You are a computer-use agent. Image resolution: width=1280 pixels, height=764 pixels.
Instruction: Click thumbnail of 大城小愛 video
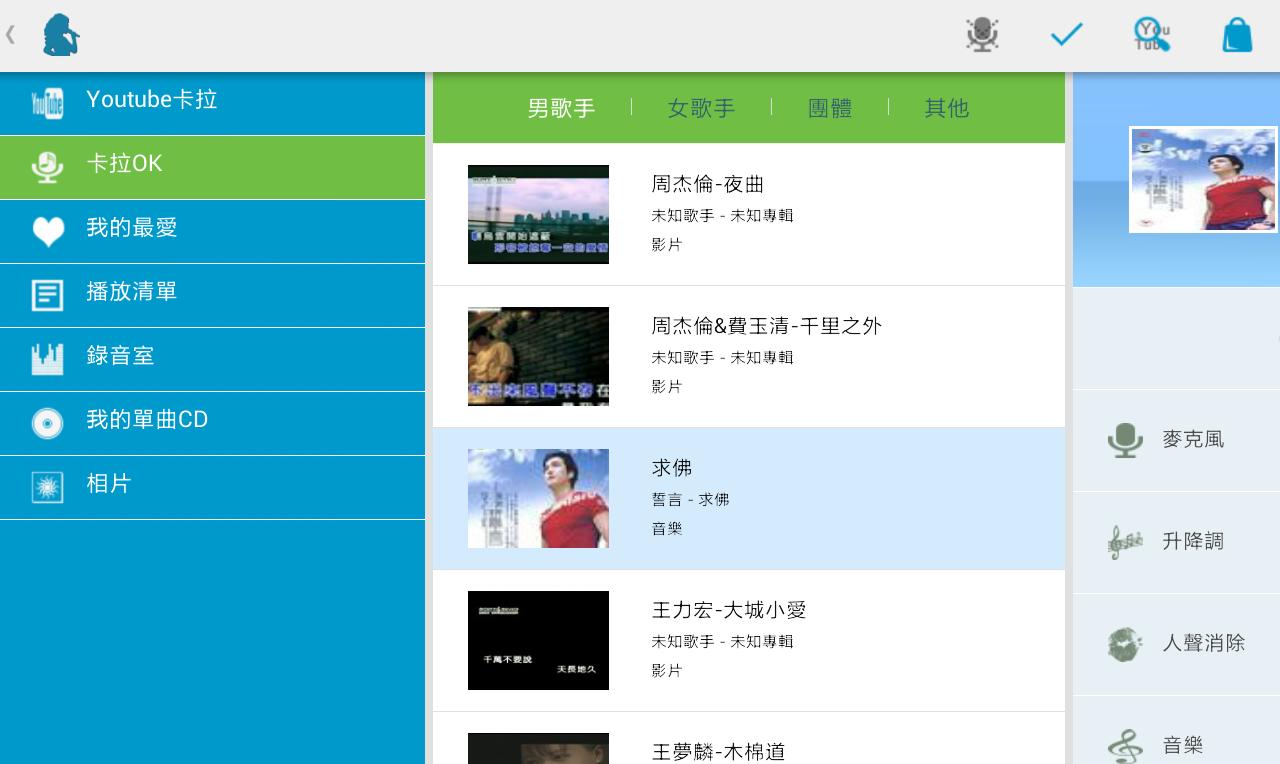(538, 640)
